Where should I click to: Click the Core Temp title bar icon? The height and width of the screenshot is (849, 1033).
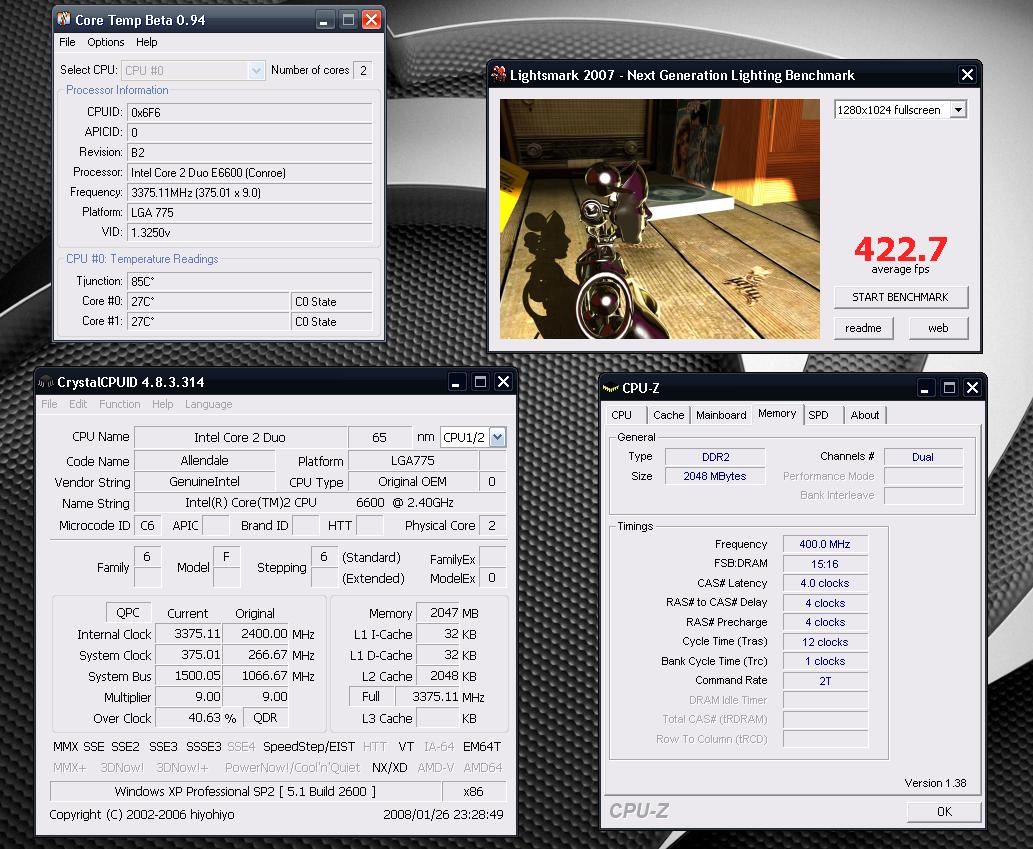pos(64,19)
